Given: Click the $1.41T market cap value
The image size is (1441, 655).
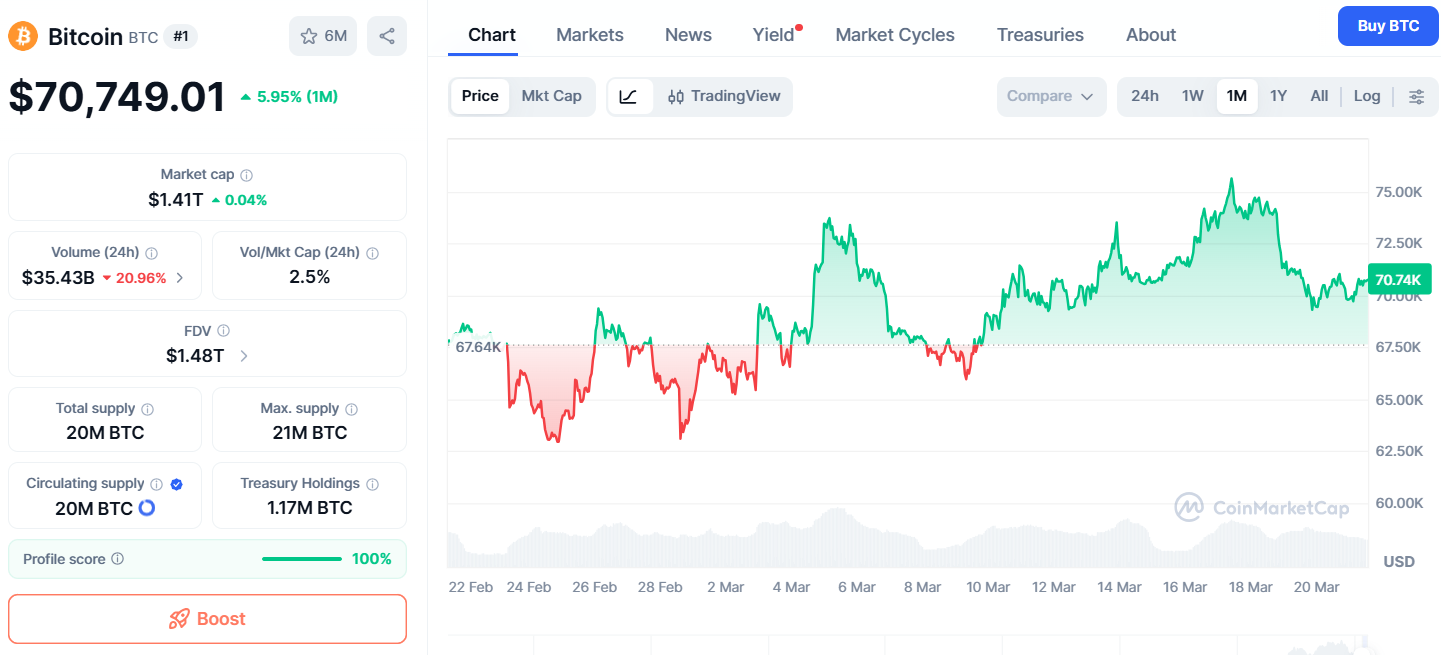Looking at the screenshot, I should click(x=175, y=199).
